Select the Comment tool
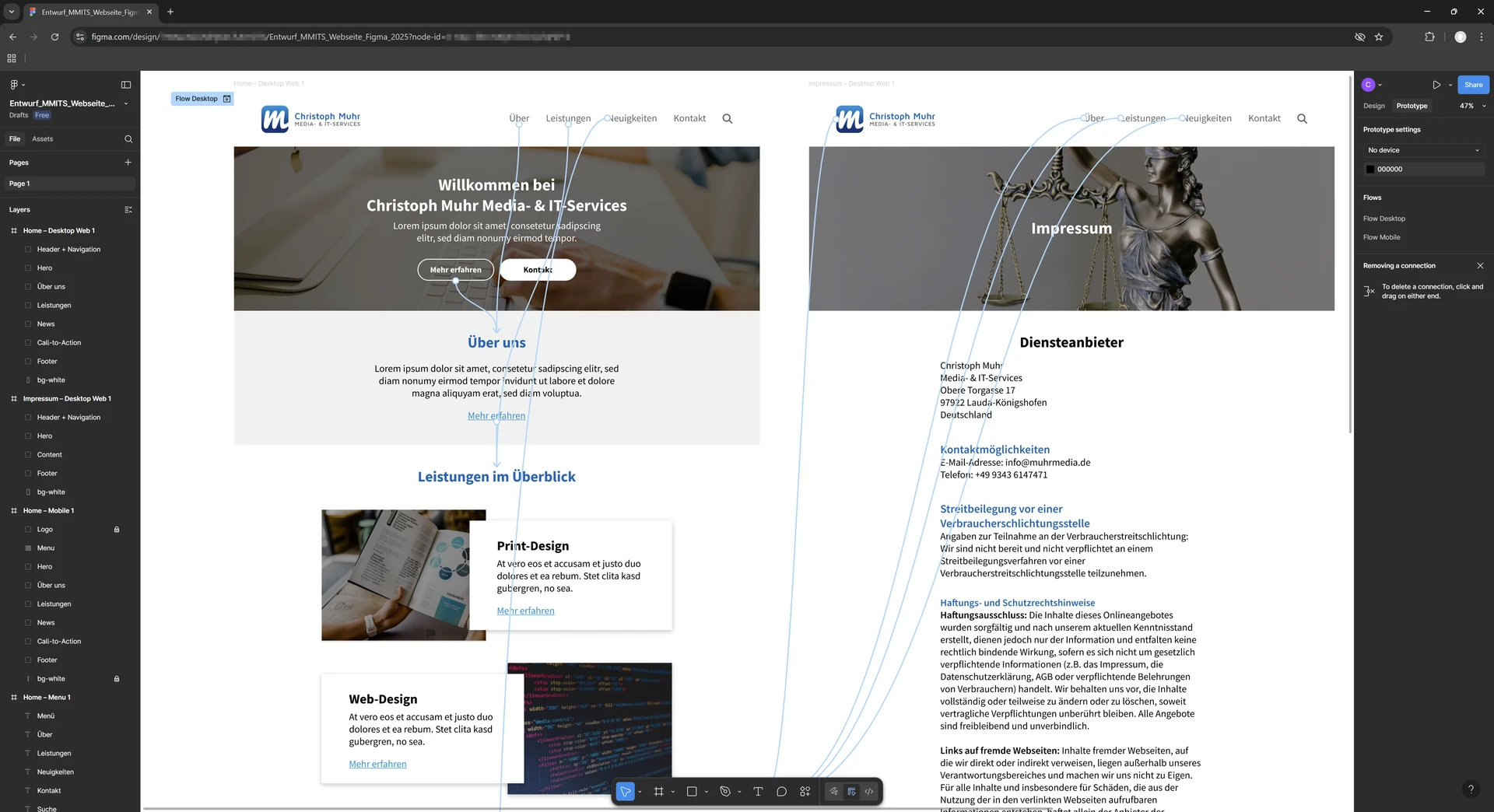 point(781,792)
